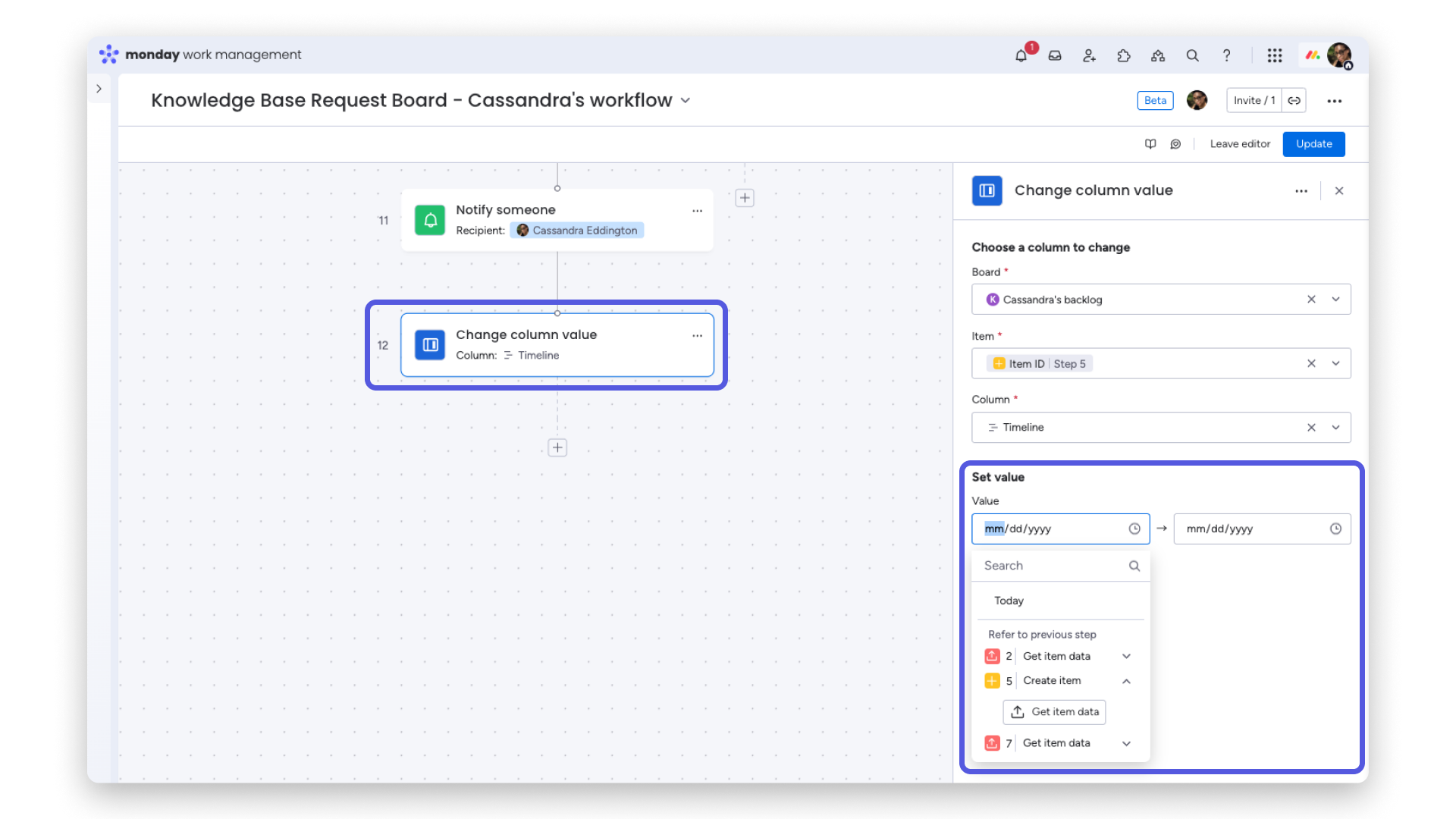The width and height of the screenshot is (1456, 819).
Task: Click the Timeline value in Column field
Action: click(x=1015, y=428)
